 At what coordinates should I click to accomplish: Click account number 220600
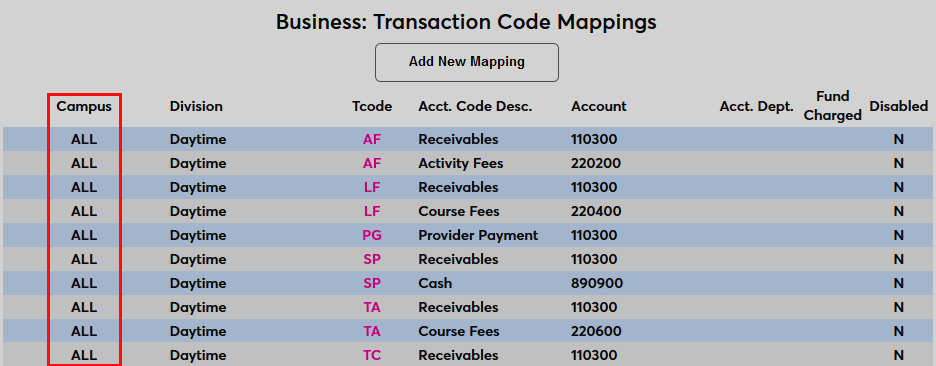[596, 331]
